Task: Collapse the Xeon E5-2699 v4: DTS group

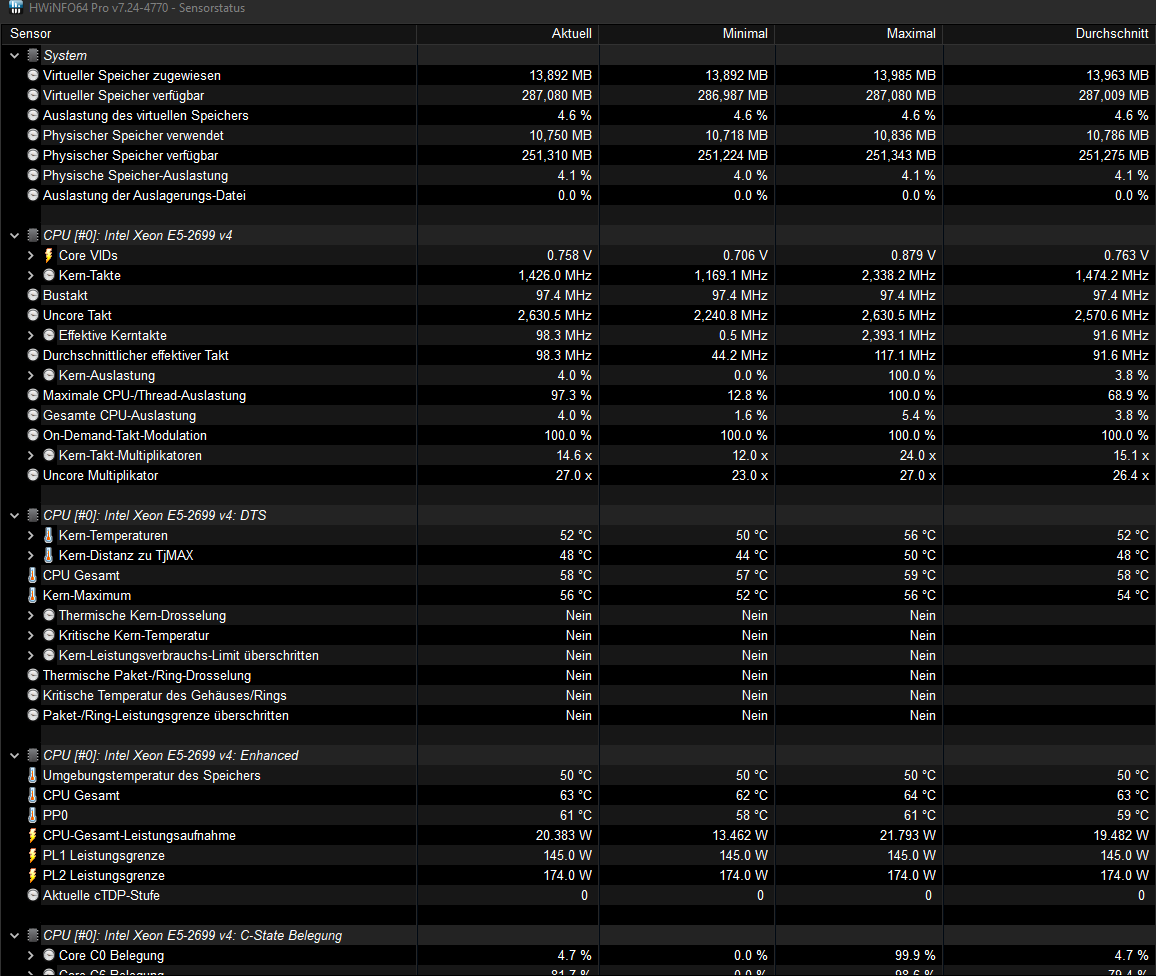Action: [x=15, y=515]
